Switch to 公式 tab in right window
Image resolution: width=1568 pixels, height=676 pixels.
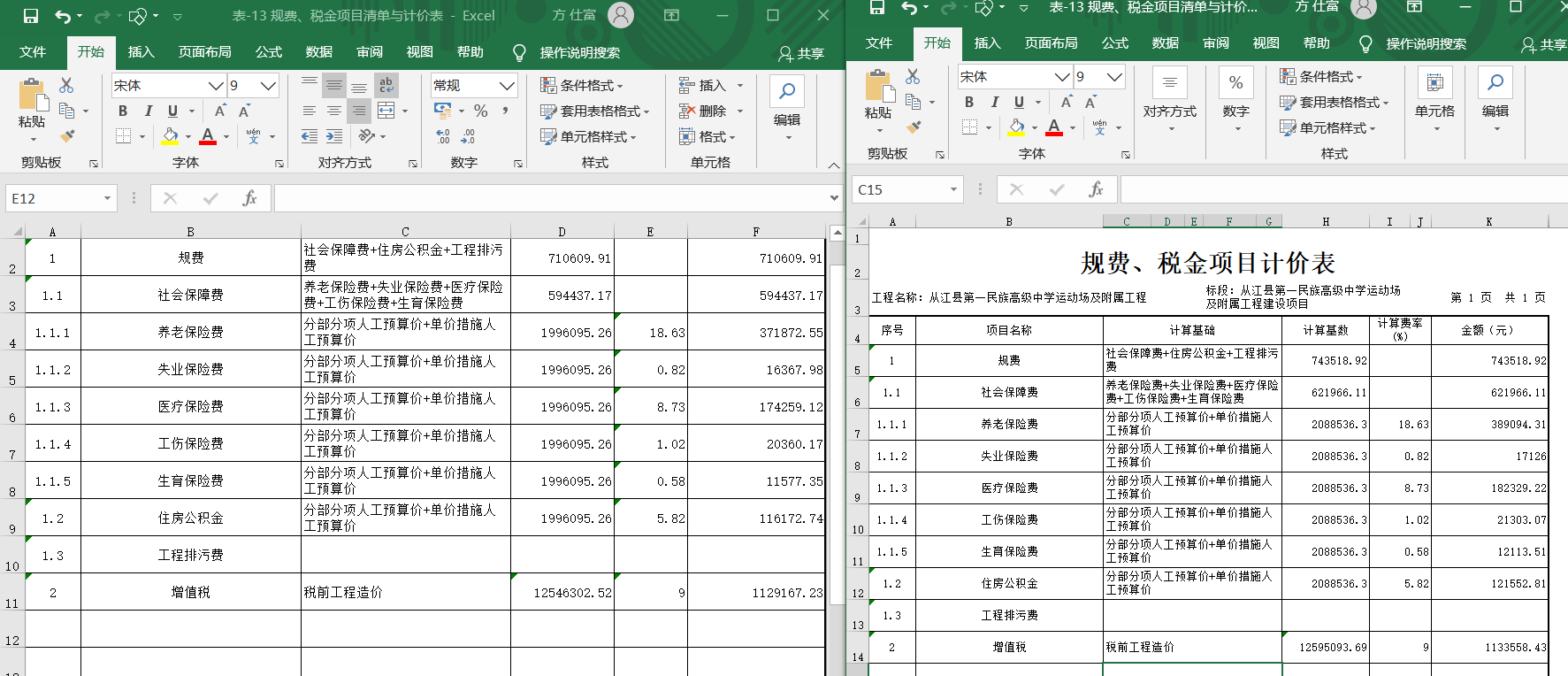pos(1115,43)
